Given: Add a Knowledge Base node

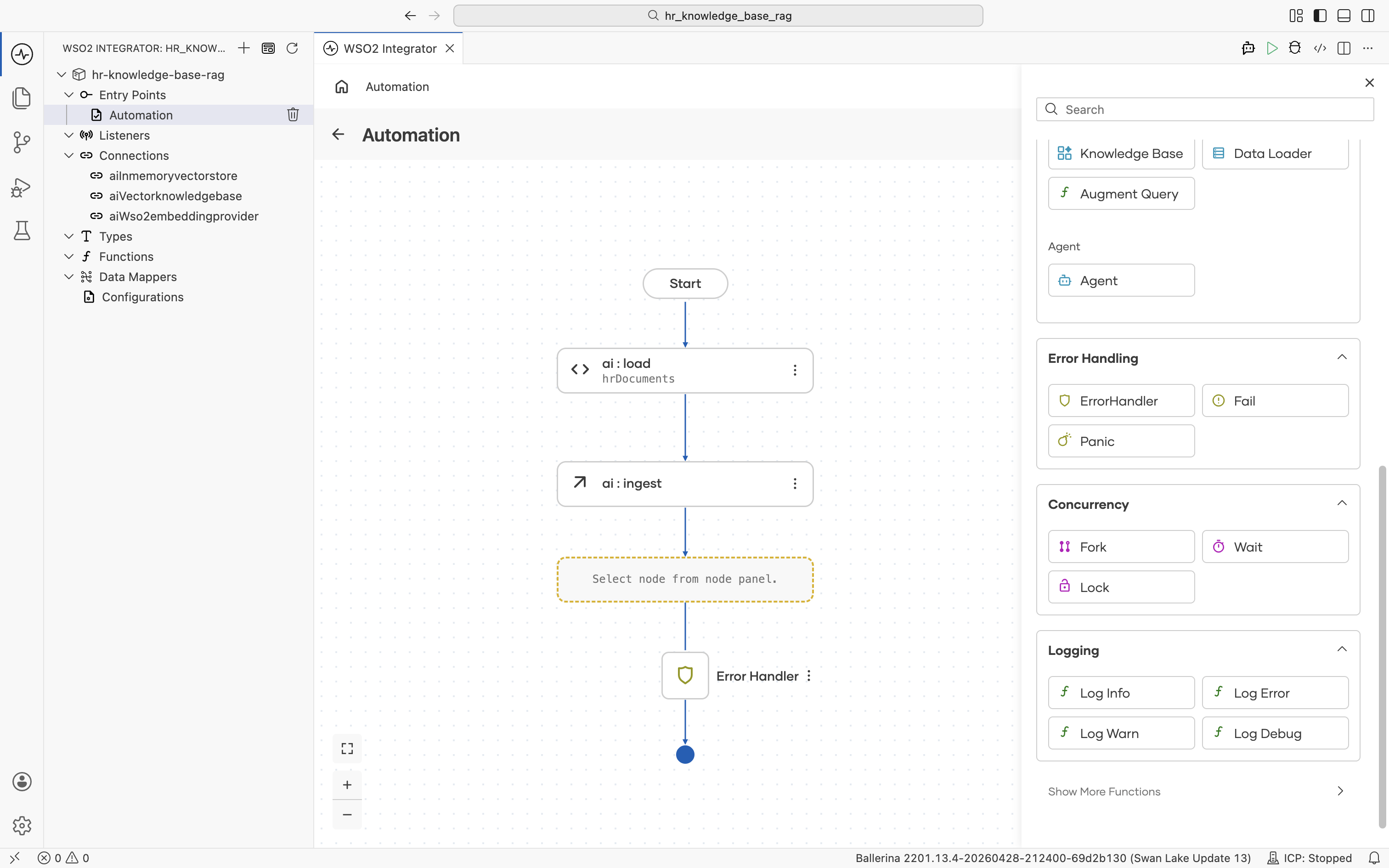Looking at the screenshot, I should click(x=1121, y=153).
